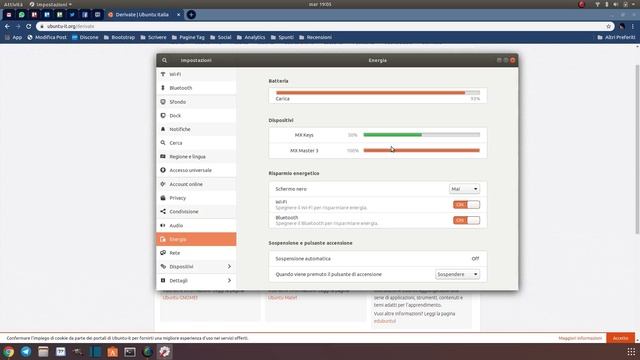The image size is (640, 360).
Task: Bookmark this page with the star icon
Action: pyautogui.click(x=608, y=26)
